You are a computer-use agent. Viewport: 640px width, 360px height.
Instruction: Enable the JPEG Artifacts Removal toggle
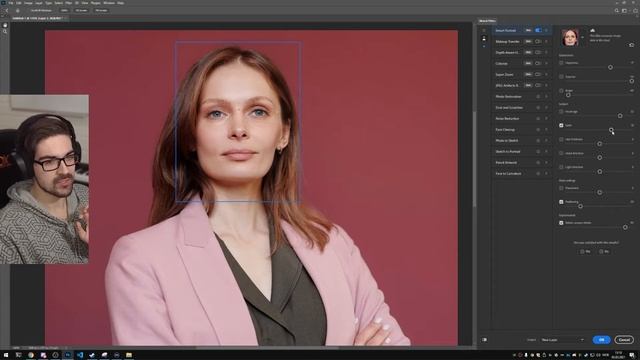click(x=538, y=86)
